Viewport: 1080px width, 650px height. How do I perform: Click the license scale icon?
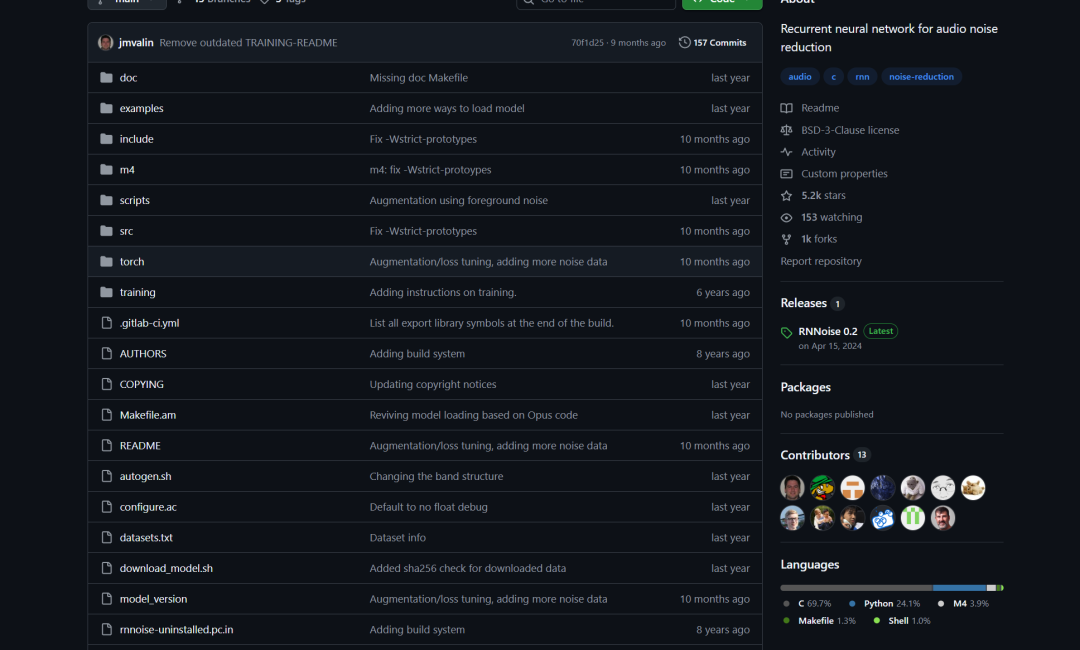click(787, 130)
